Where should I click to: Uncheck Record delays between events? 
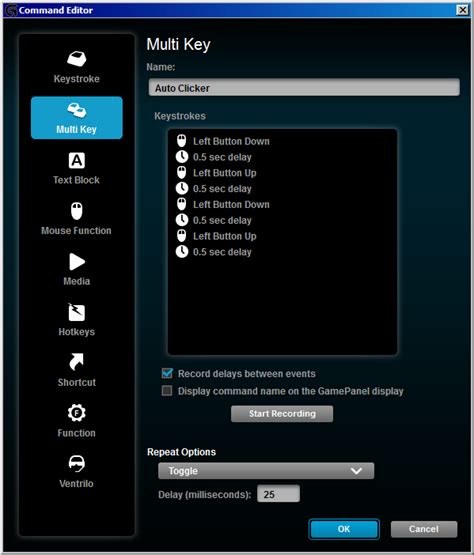pos(167,373)
